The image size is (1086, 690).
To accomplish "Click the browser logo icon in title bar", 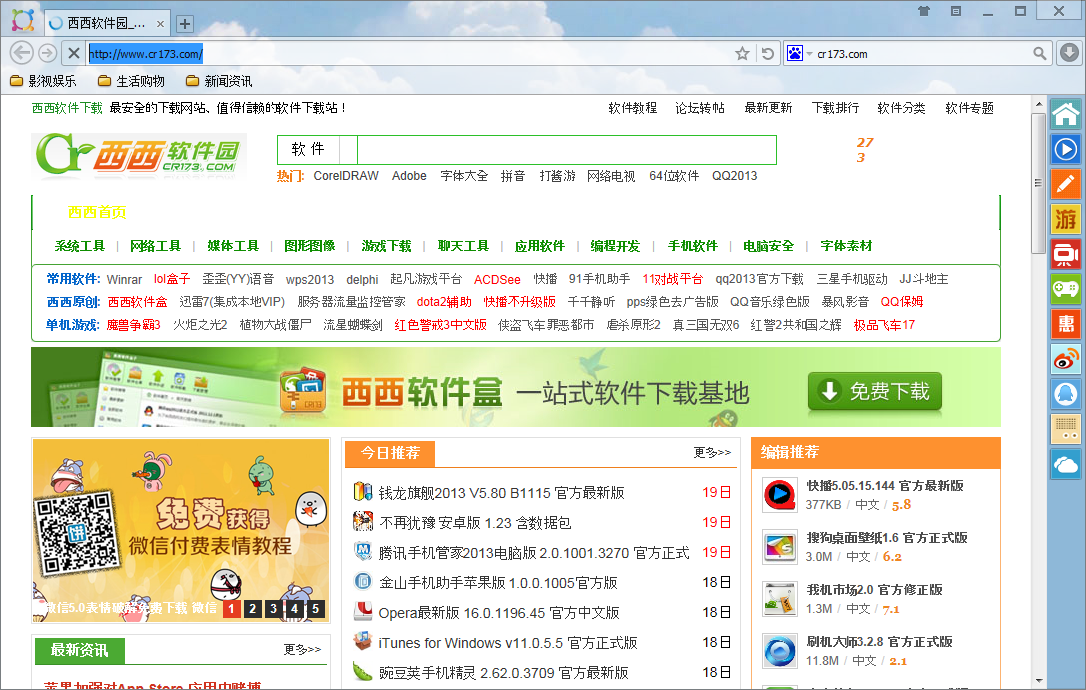I will coord(23,20).
